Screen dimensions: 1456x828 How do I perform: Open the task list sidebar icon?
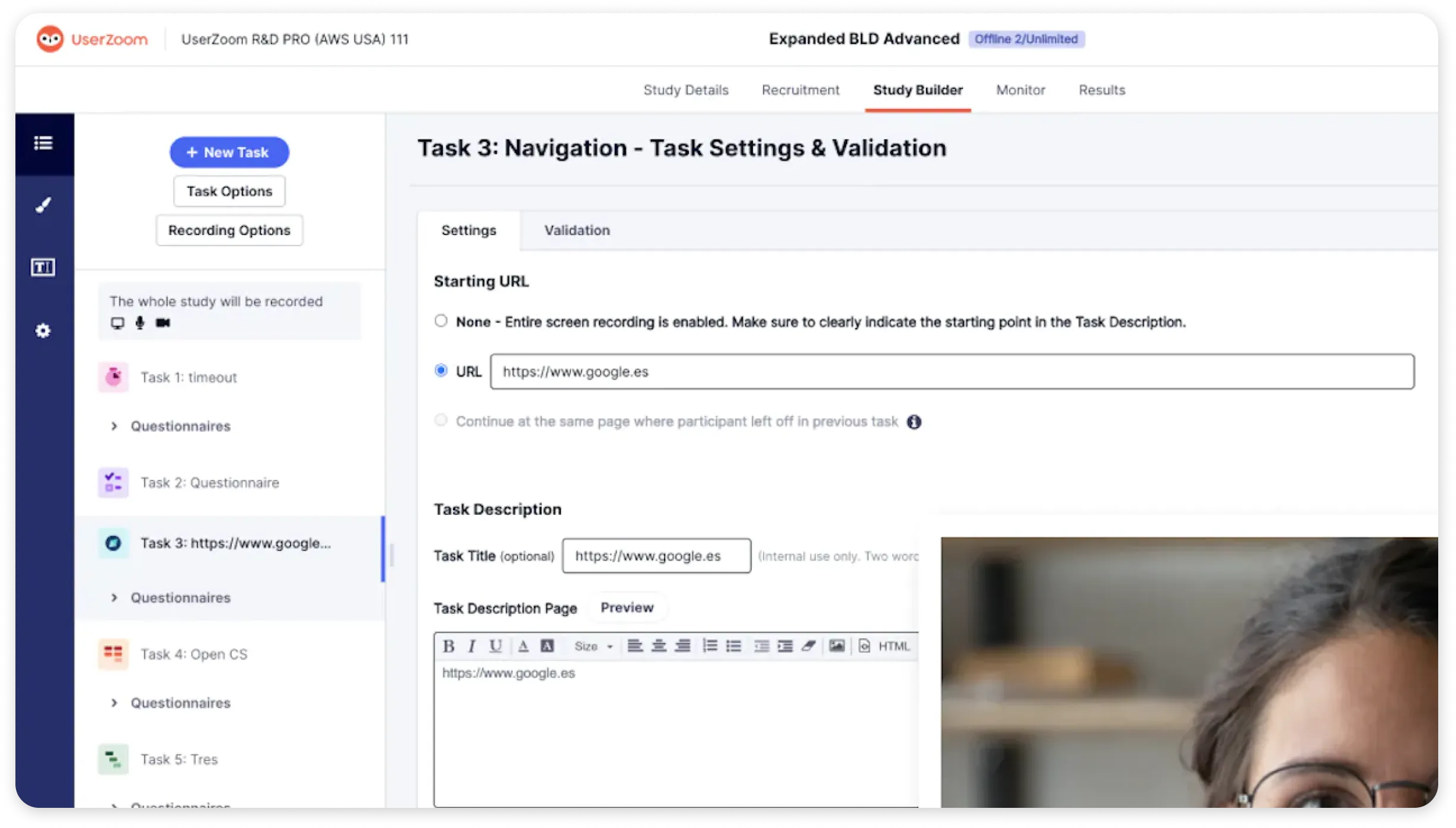(x=43, y=143)
